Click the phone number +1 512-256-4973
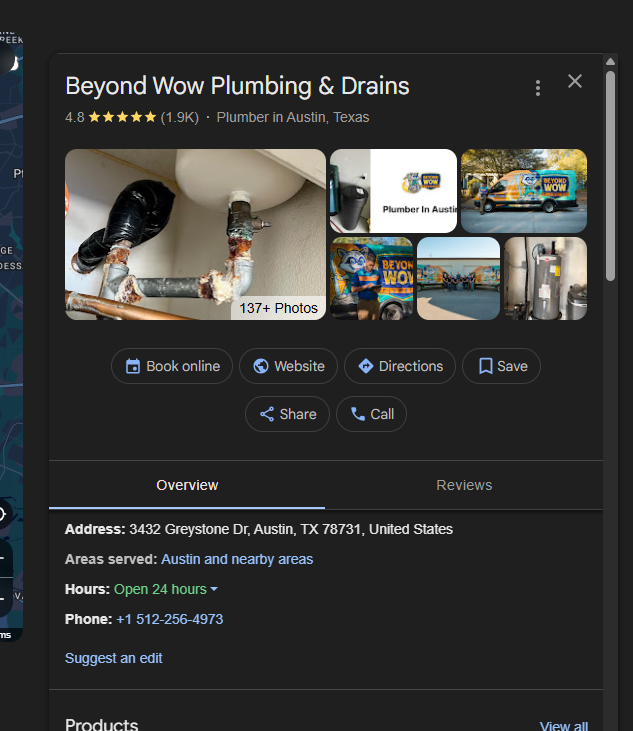 (170, 619)
